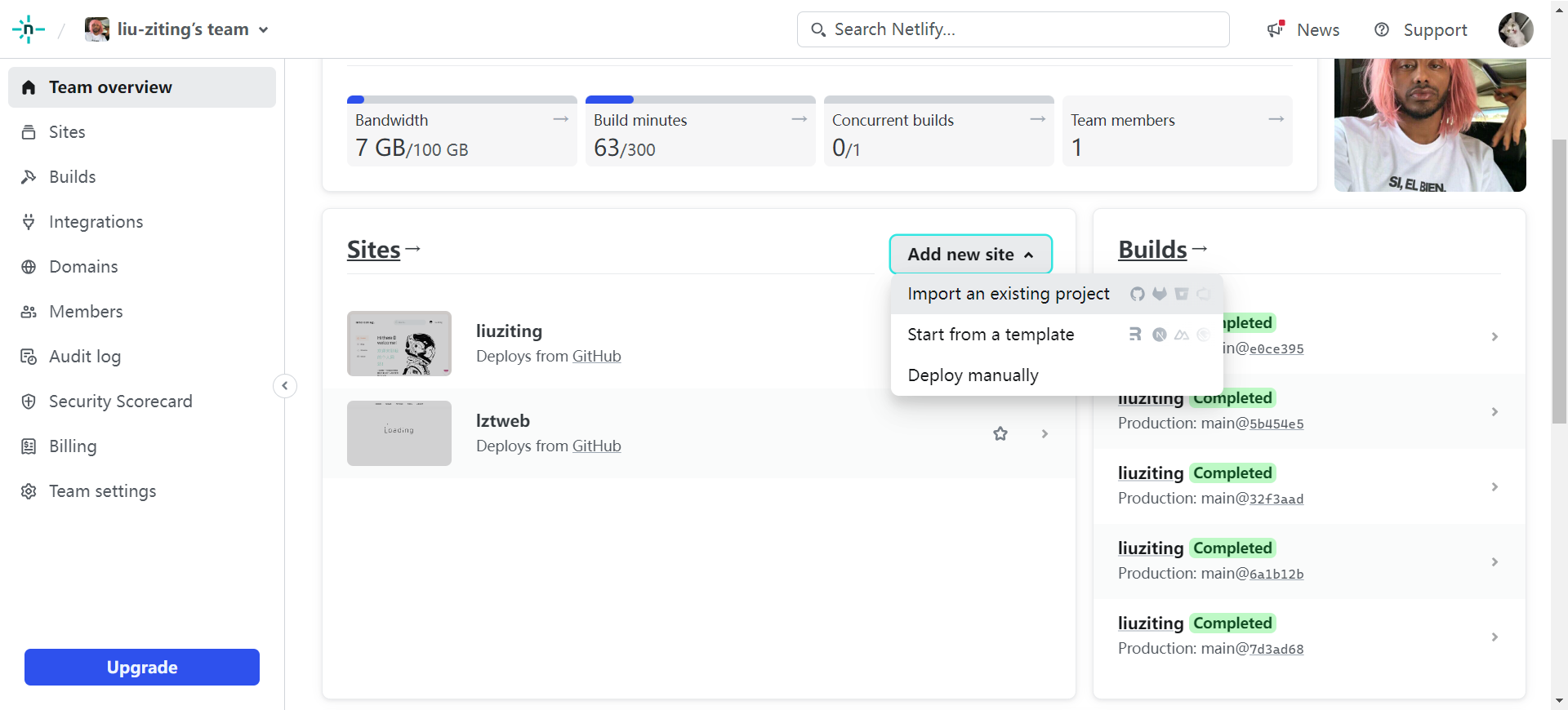1568x710 pixels.
Task: Open the News announcements megaphone icon
Action: click(x=1276, y=29)
